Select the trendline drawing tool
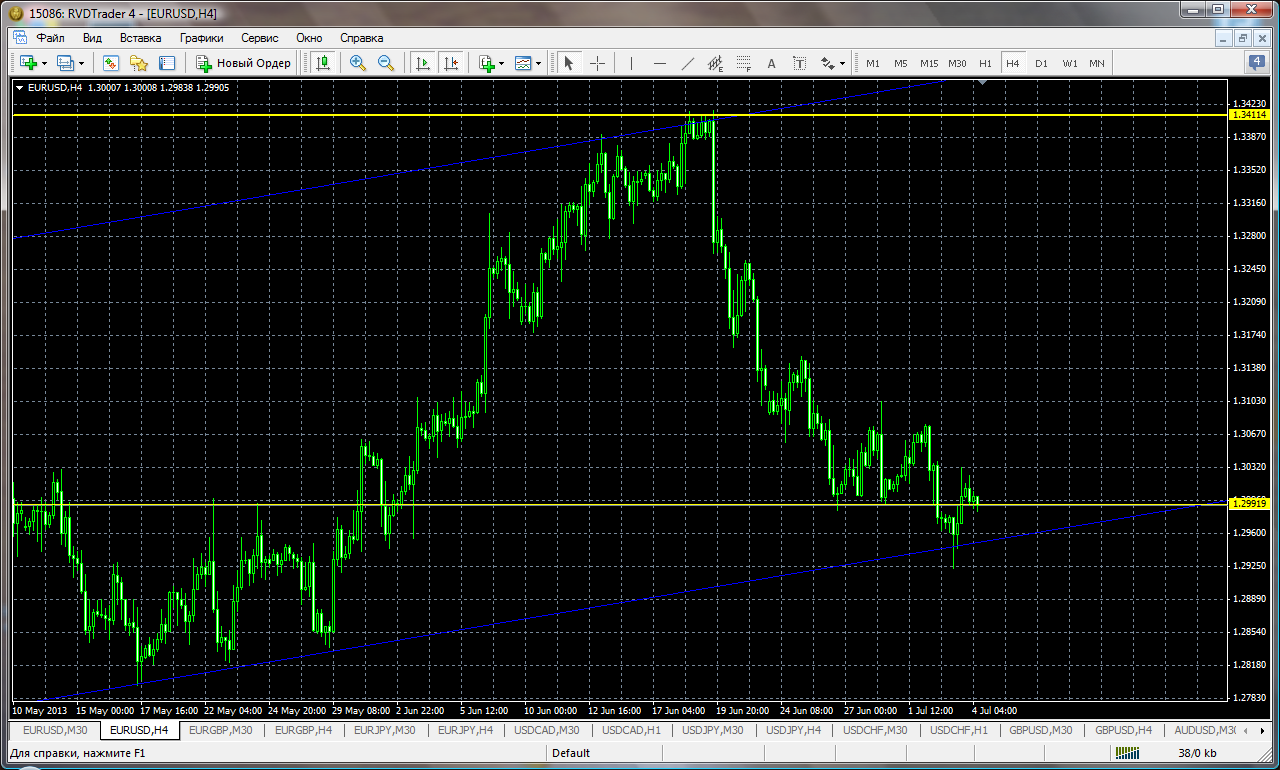The height and width of the screenshot is (770, 1280). 687,63
